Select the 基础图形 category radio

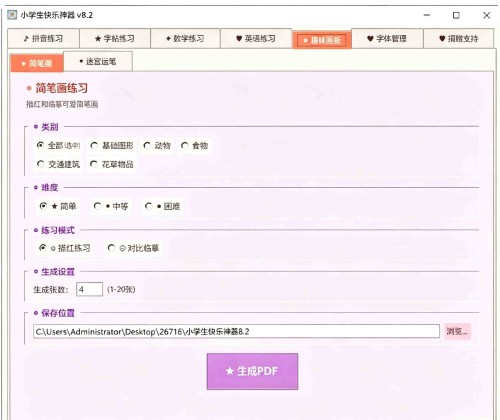tap(112, 146)
